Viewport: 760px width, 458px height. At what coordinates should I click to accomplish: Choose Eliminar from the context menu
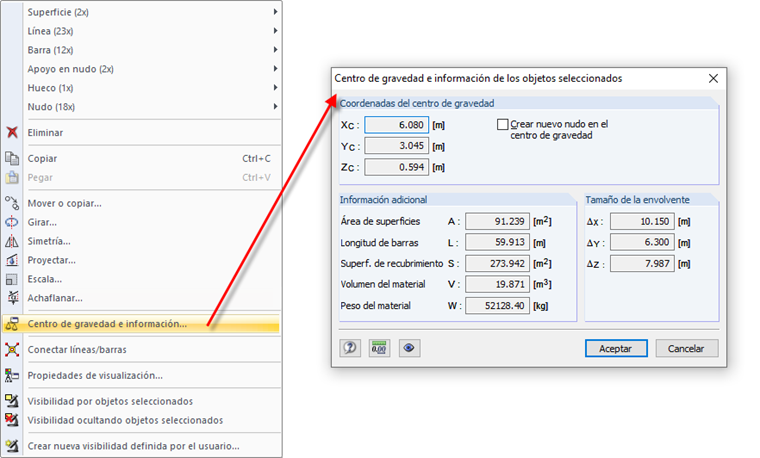point(142,132)
